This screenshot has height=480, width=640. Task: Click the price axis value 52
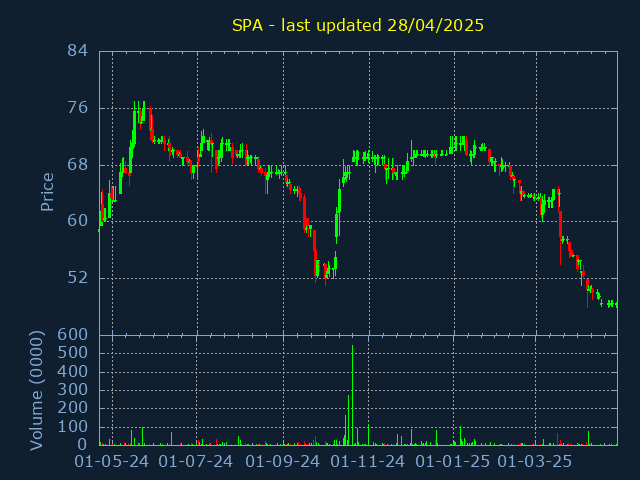click(78, 278)
